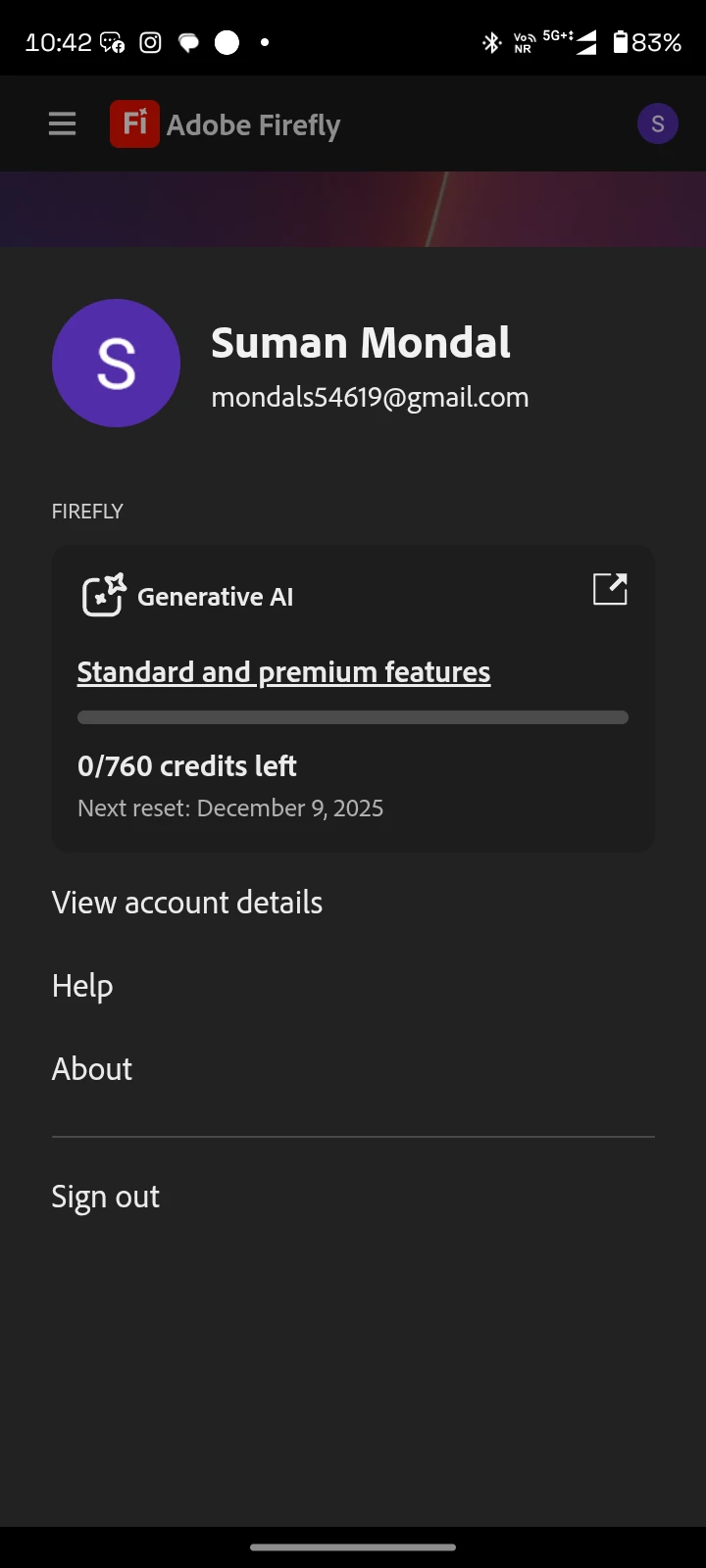706x1568 pixels.
Task: Tap the 10:42 clock in status bar
Action: point(58,42)
